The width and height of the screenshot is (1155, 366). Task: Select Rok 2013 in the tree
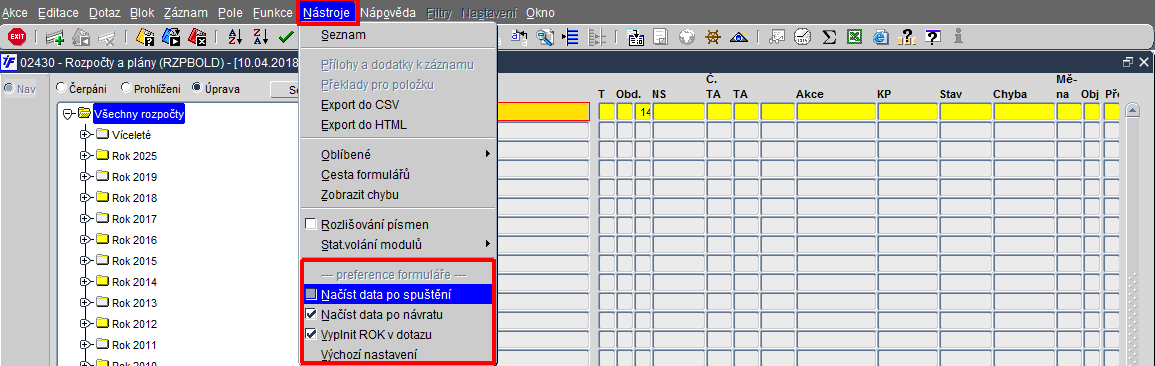[134, 303]
